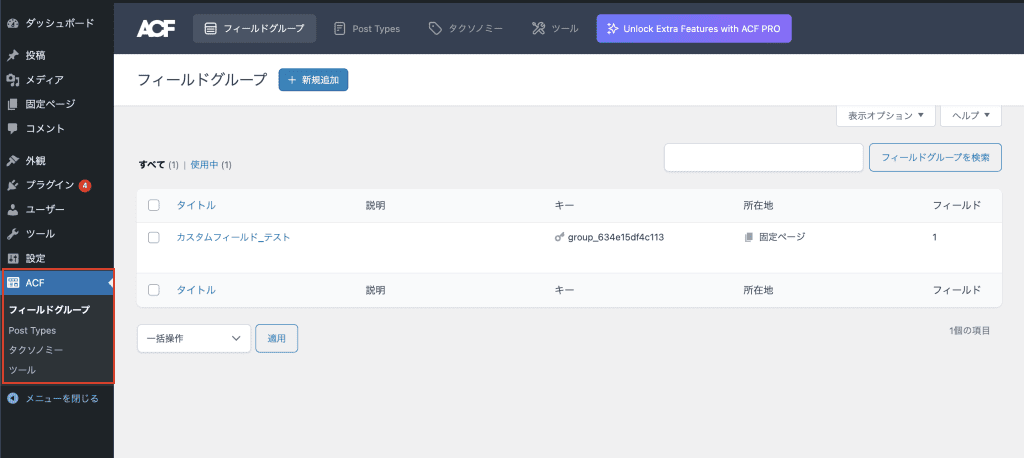Click the key icon beside group_634e15df4c113
This screenshot has width=1024, height=458.
pos(559,238)
